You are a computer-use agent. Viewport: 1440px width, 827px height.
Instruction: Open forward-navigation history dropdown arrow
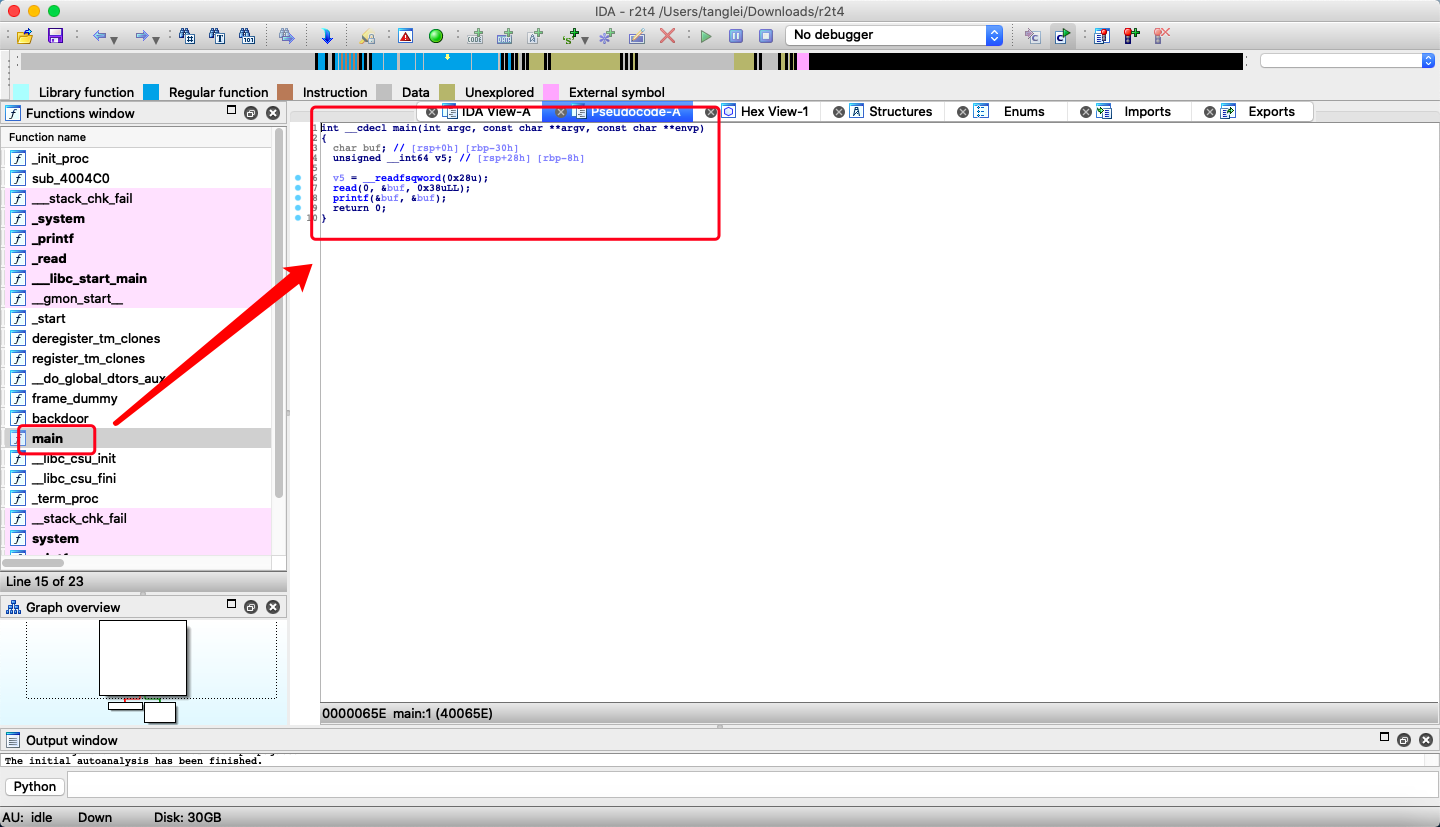point(157,39)
